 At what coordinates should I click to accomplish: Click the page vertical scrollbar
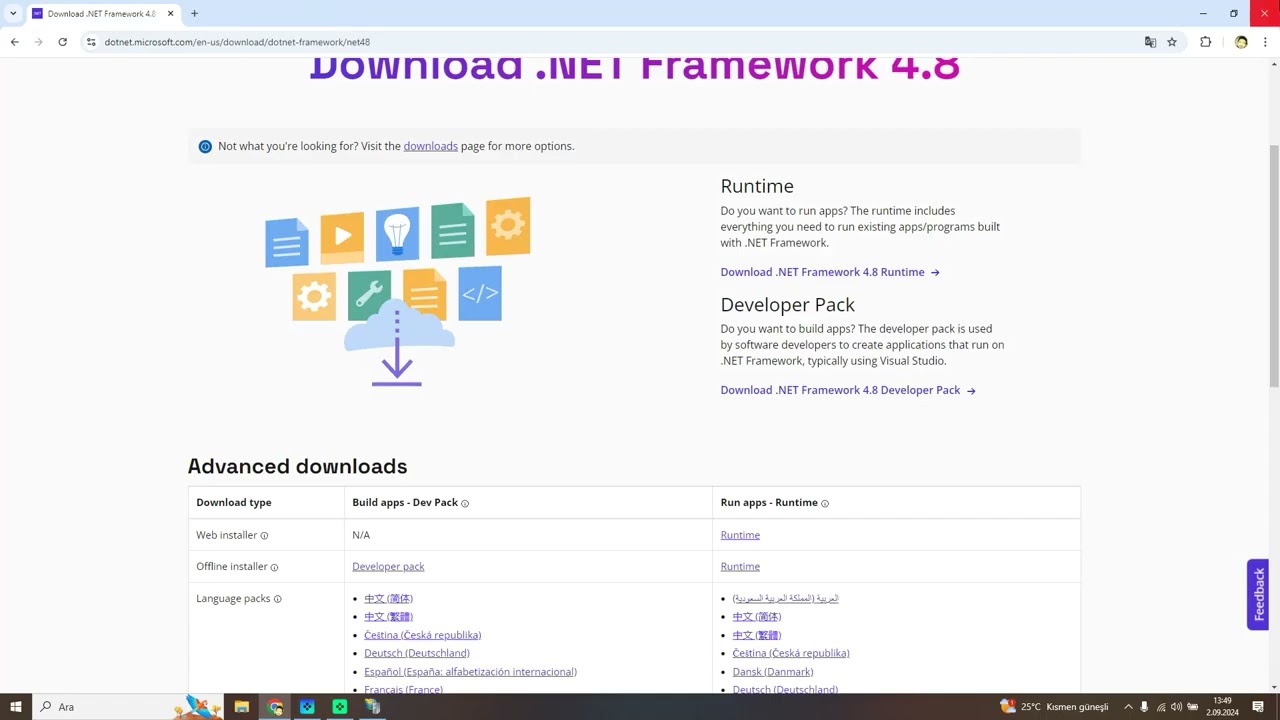point(1274,267)
